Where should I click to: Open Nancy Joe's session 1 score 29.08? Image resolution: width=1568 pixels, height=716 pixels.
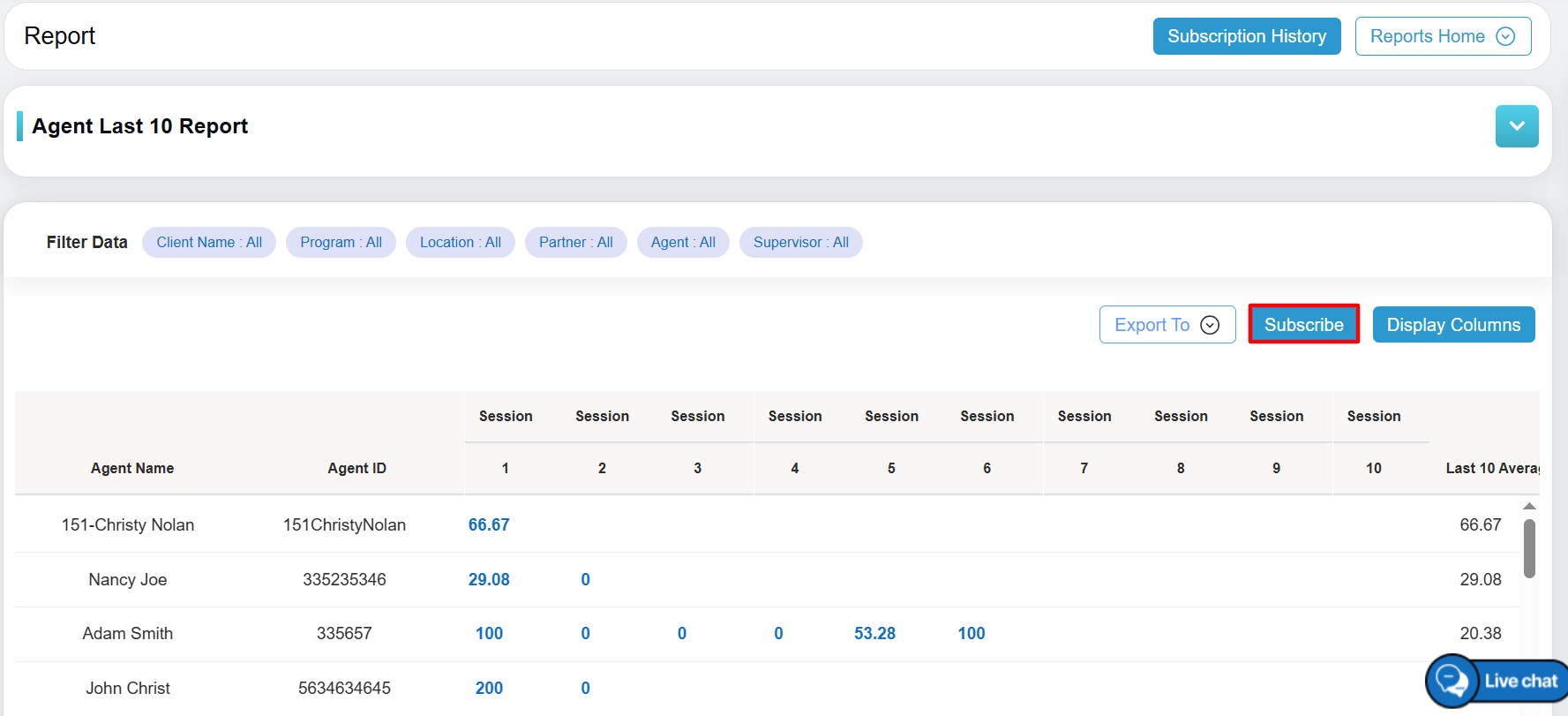click(x=489, y=579)
